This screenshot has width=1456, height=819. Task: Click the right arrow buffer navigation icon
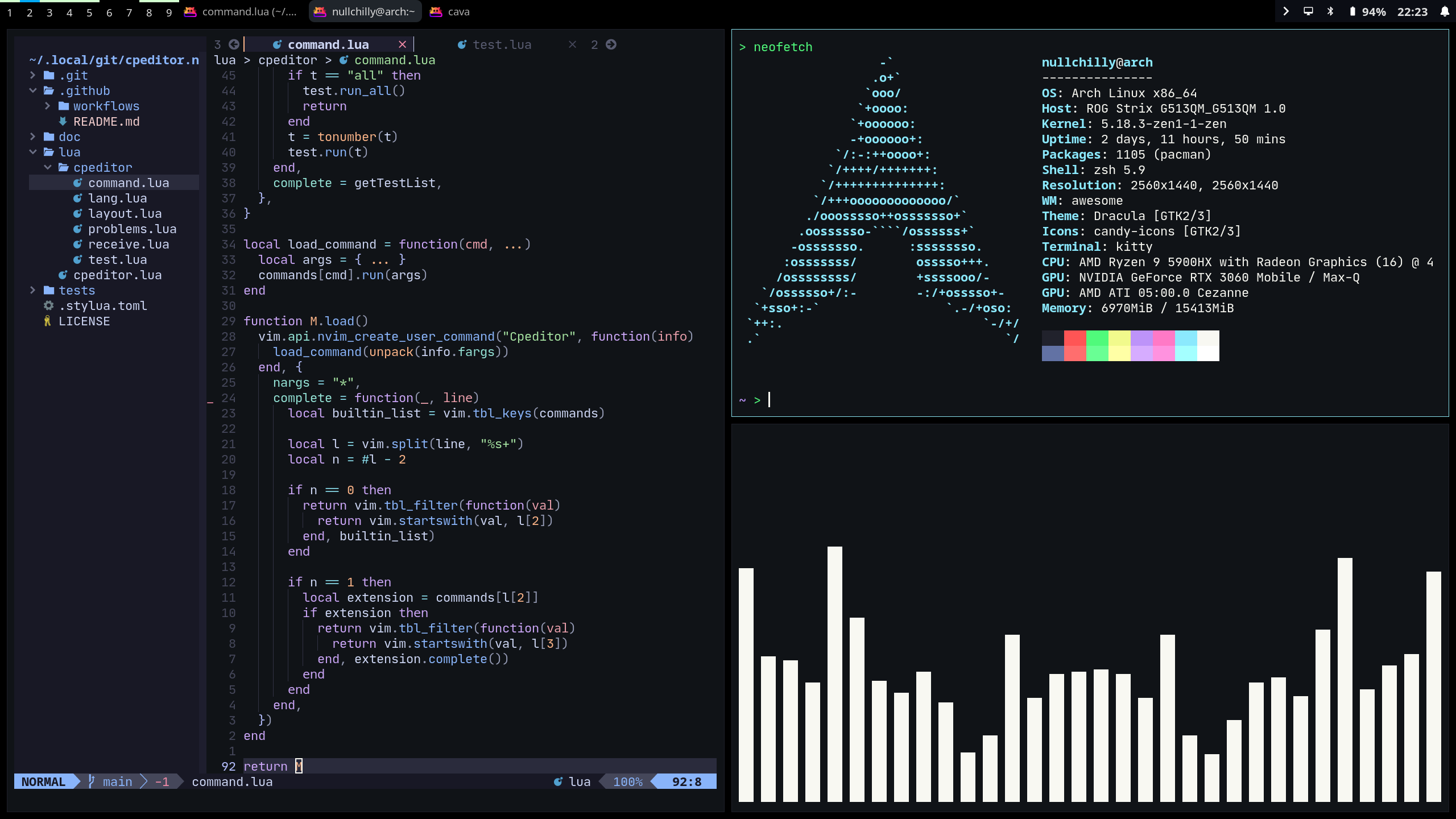[x=611, y=44]
